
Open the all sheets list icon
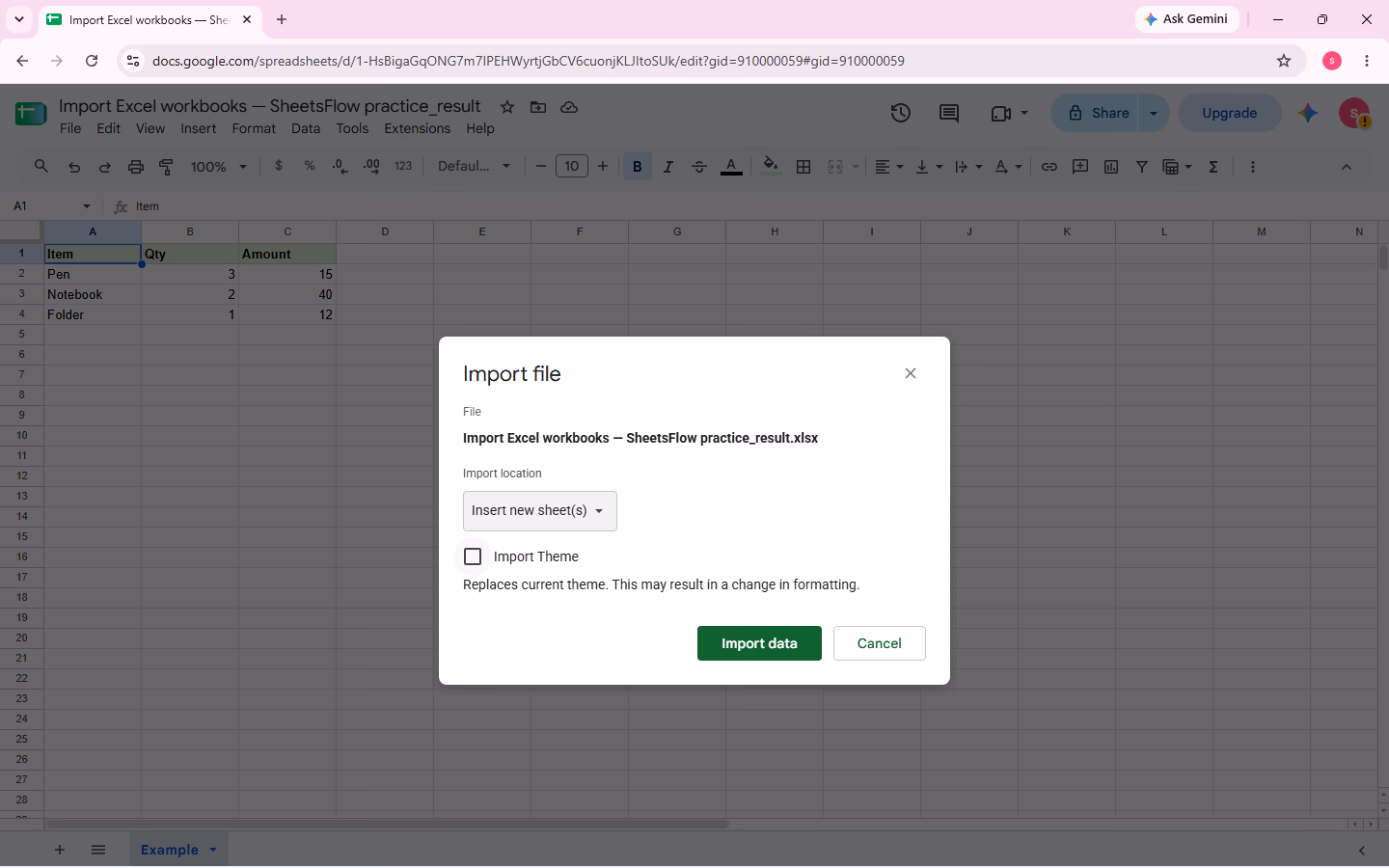(98, 850)
